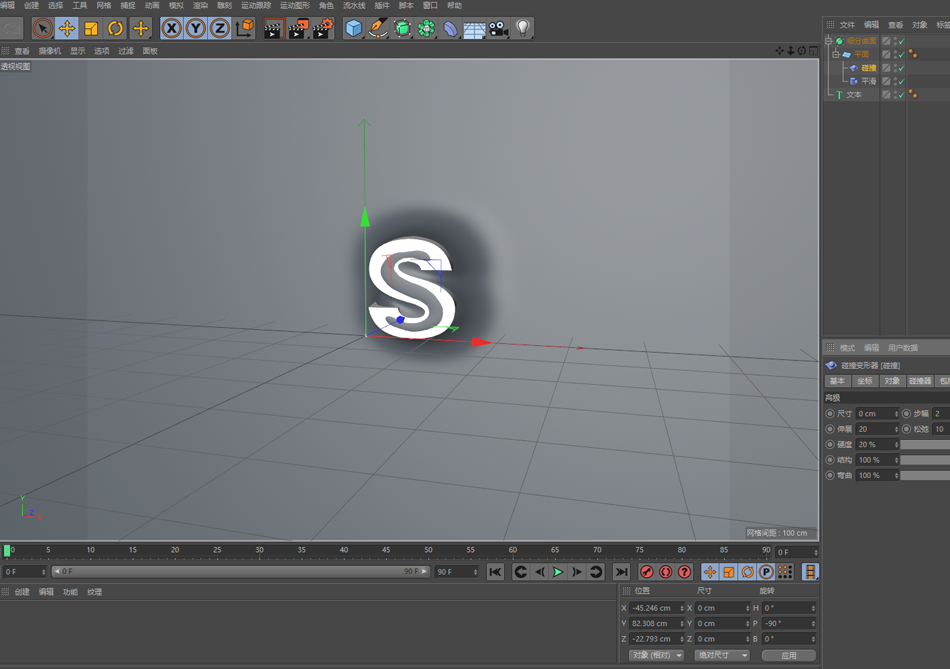Image resolution: width=950 pixels, height=669 pixels.
Task: Toggle the green checkmark for 细分曲面
Action: [x=902, y=41]
